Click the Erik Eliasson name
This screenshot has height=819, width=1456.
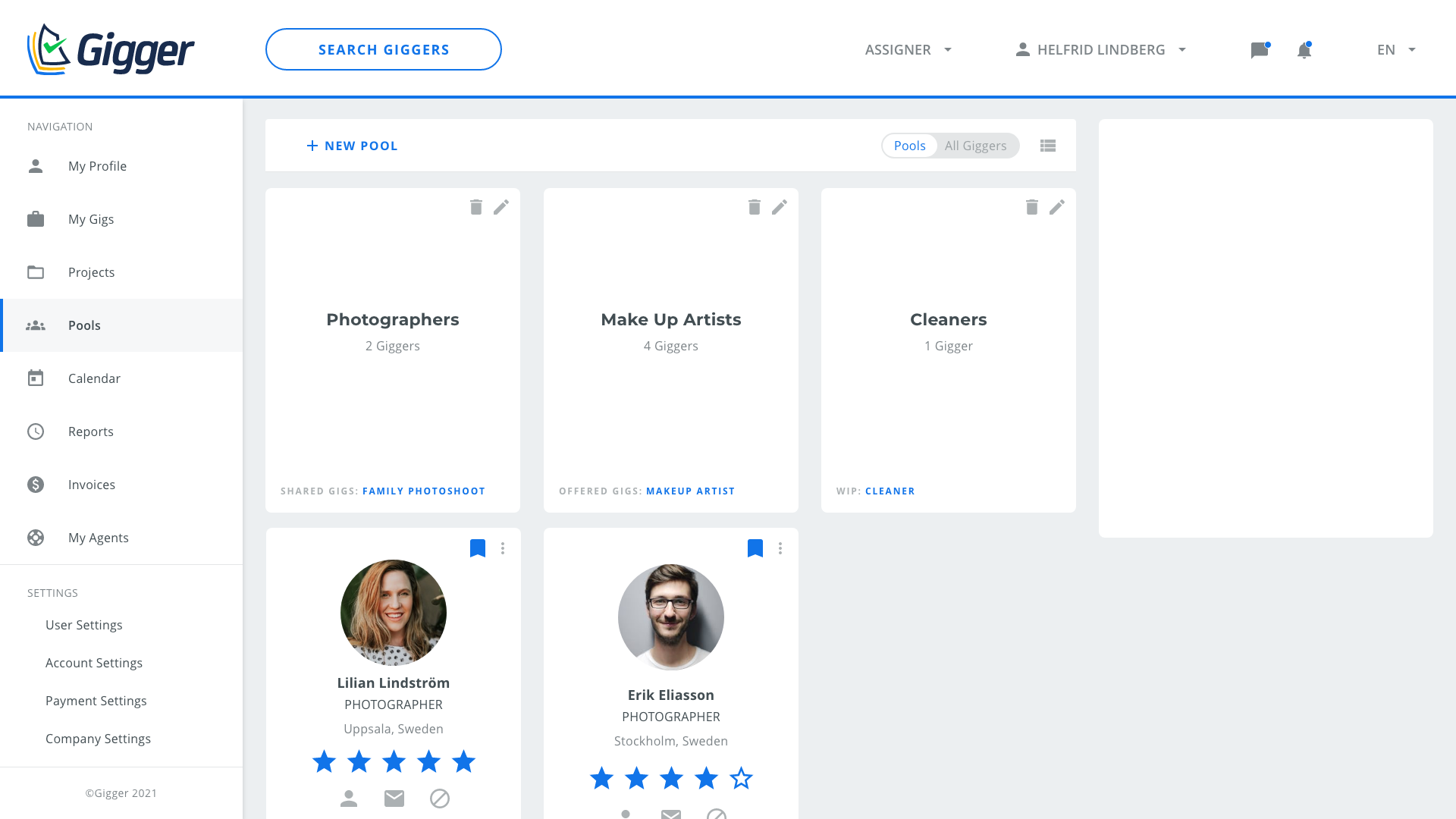pos(671,695)
